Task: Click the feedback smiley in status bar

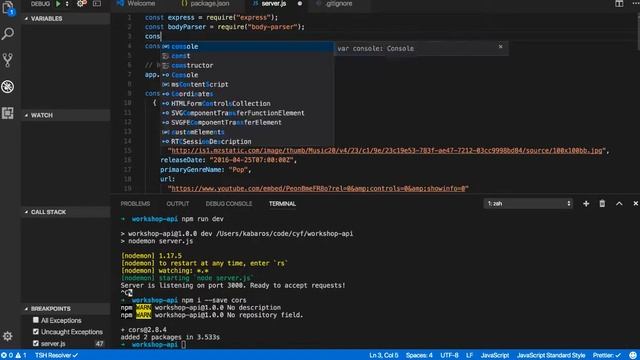Action: click(633, 356)
